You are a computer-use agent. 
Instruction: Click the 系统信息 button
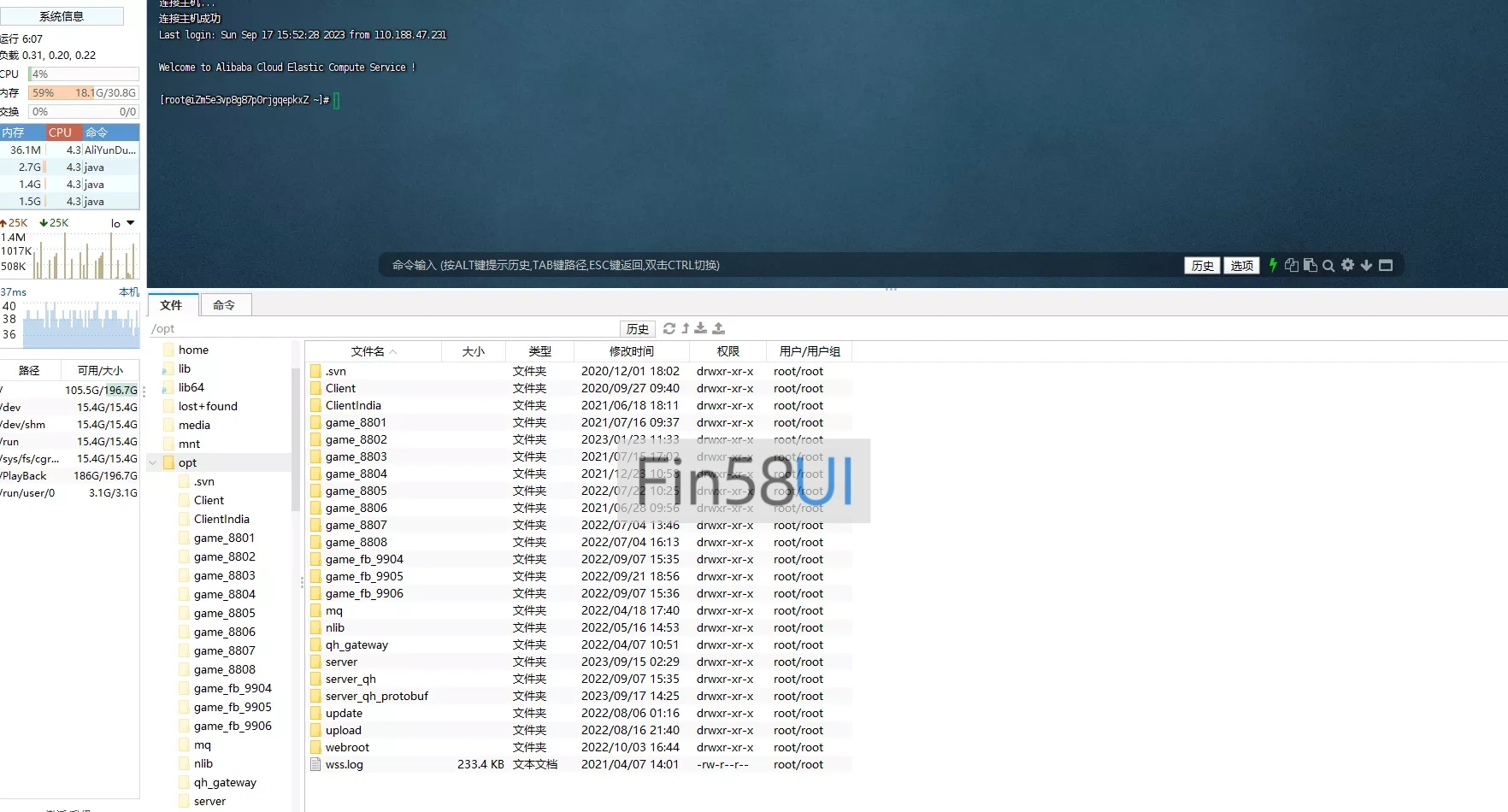point(62,16)
